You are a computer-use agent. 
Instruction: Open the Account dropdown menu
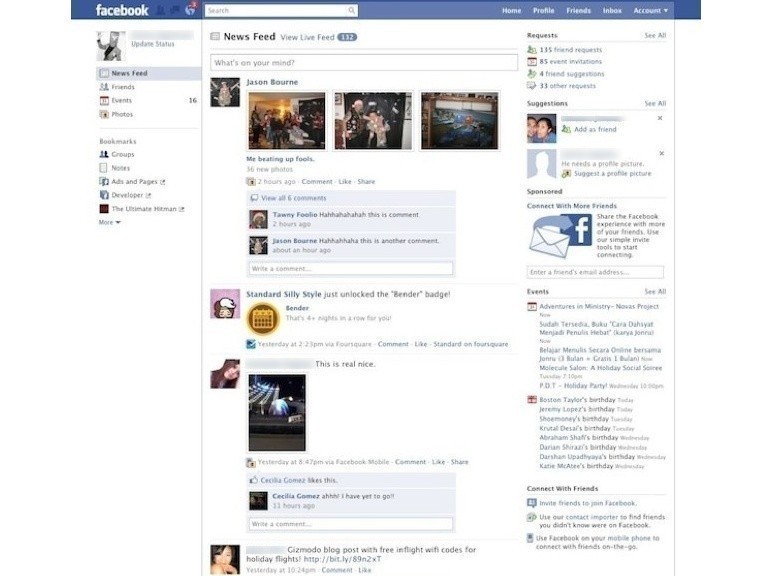pos(650,10)
